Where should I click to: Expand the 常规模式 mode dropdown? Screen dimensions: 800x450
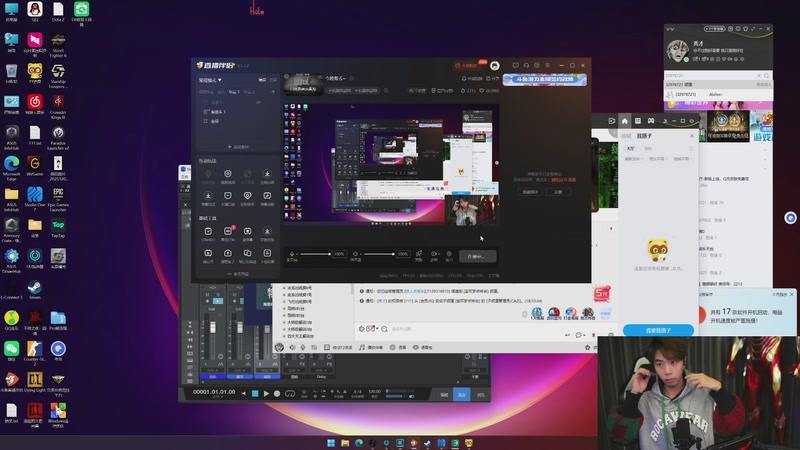point(210,80)
